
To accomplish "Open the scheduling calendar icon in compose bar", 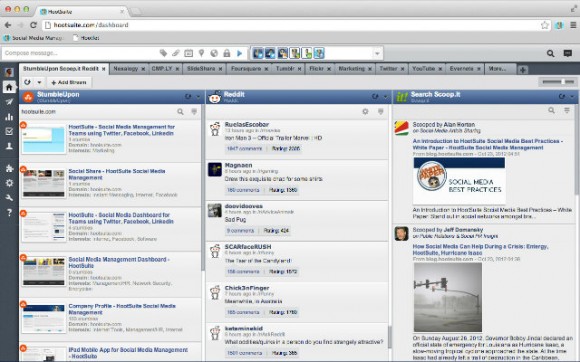I will coord(188,53).
